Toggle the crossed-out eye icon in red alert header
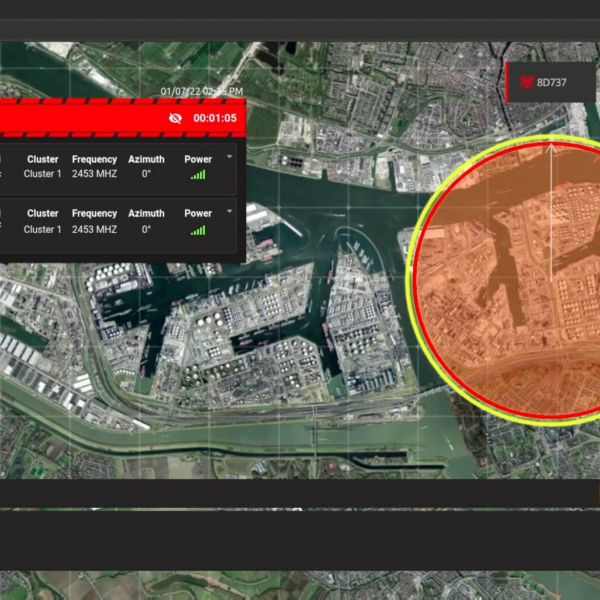This screenshot has height=600, width=600. [x=175, y=118]
